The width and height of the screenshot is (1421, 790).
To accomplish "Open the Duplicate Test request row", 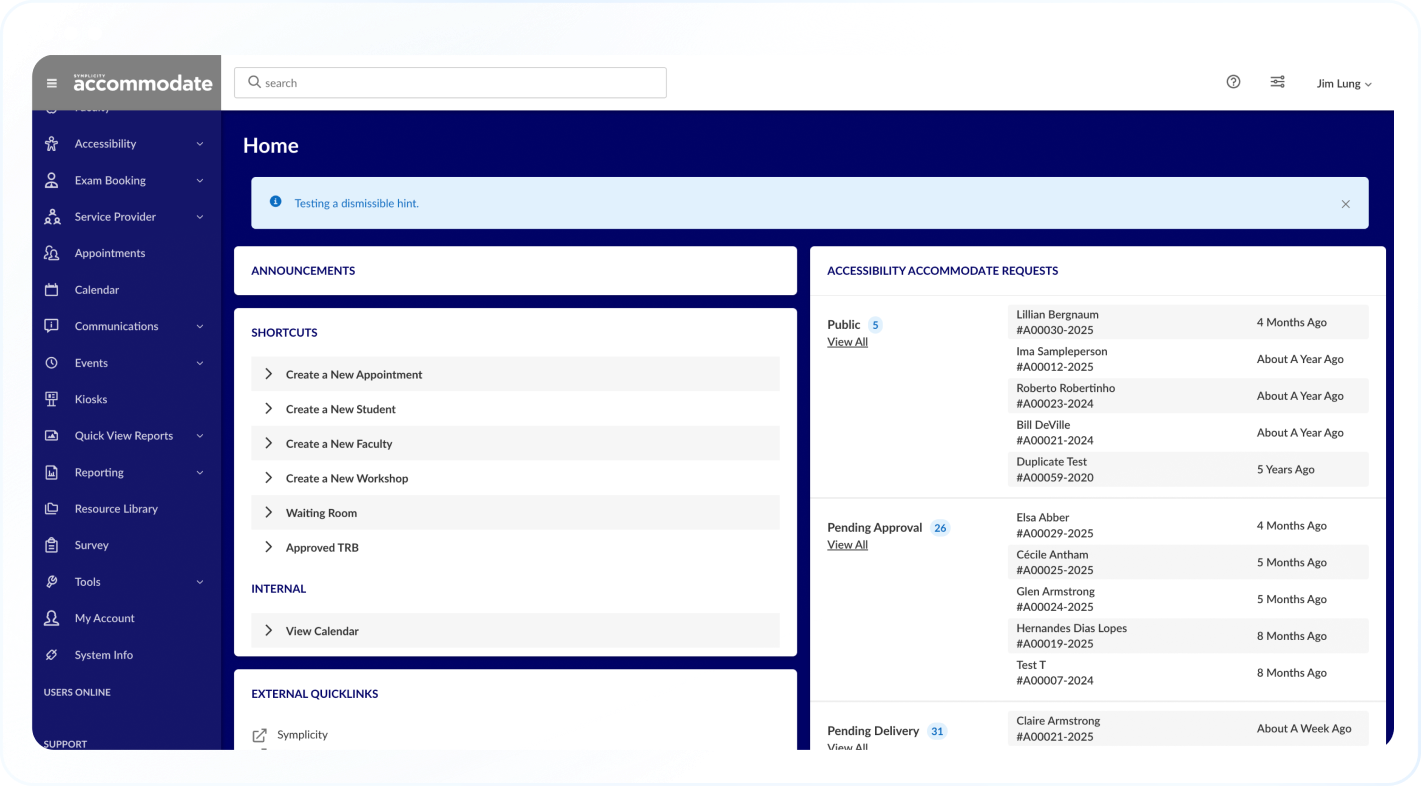I will coord(1188,470).
